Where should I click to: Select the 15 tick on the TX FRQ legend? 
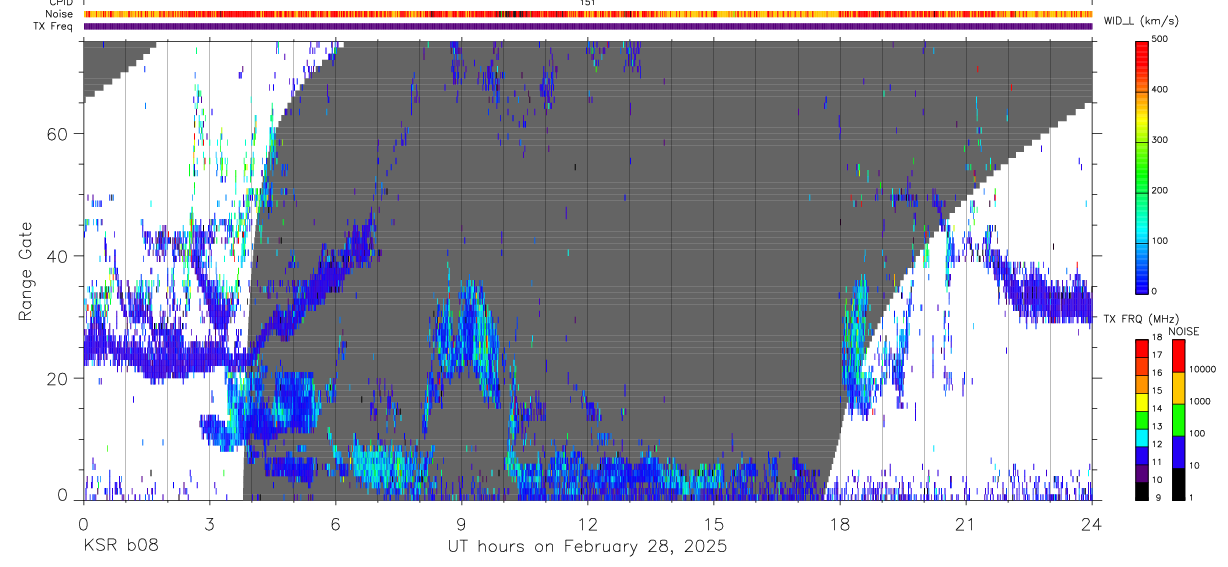pyautogui.click(x=1158, y=391)
